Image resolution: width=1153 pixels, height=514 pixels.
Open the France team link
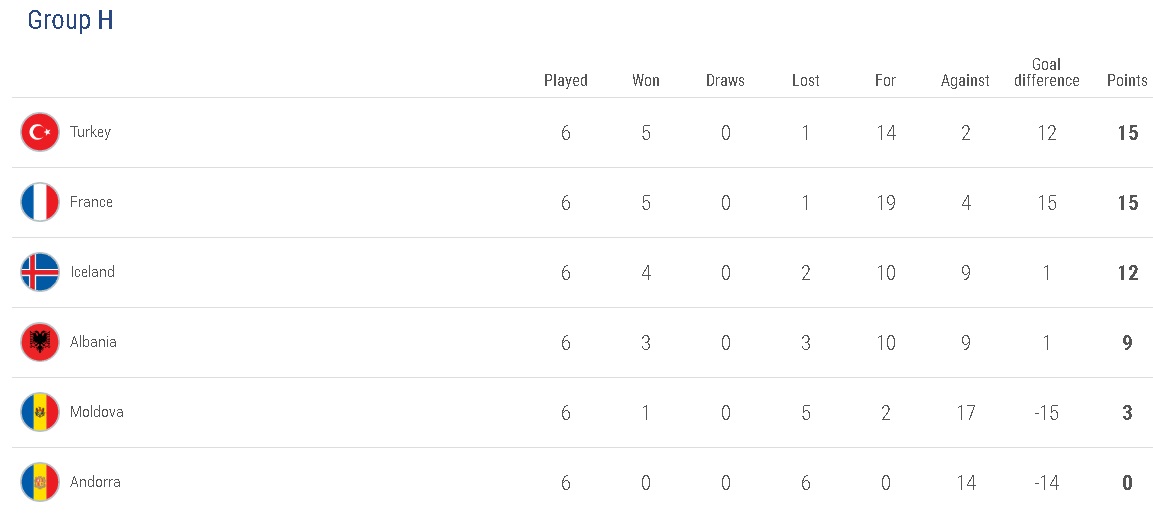coord(91,202)
